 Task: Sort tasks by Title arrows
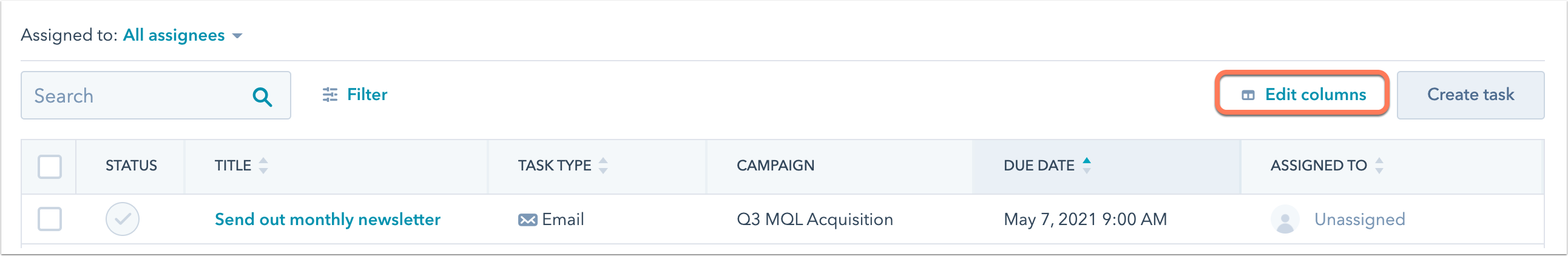[263, 166]
